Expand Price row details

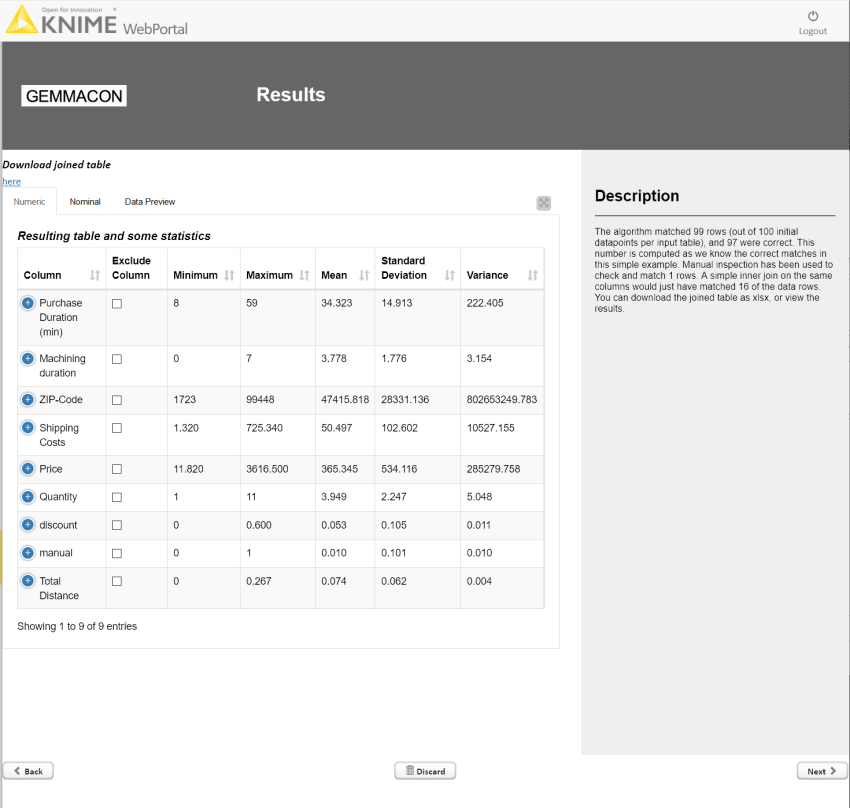pyautogui.click(x=28, y=469)
